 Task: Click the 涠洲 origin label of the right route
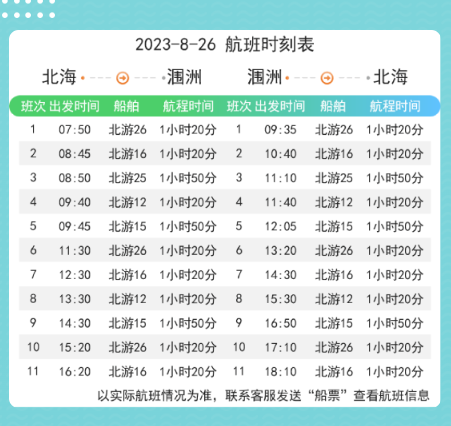(265, 77)
